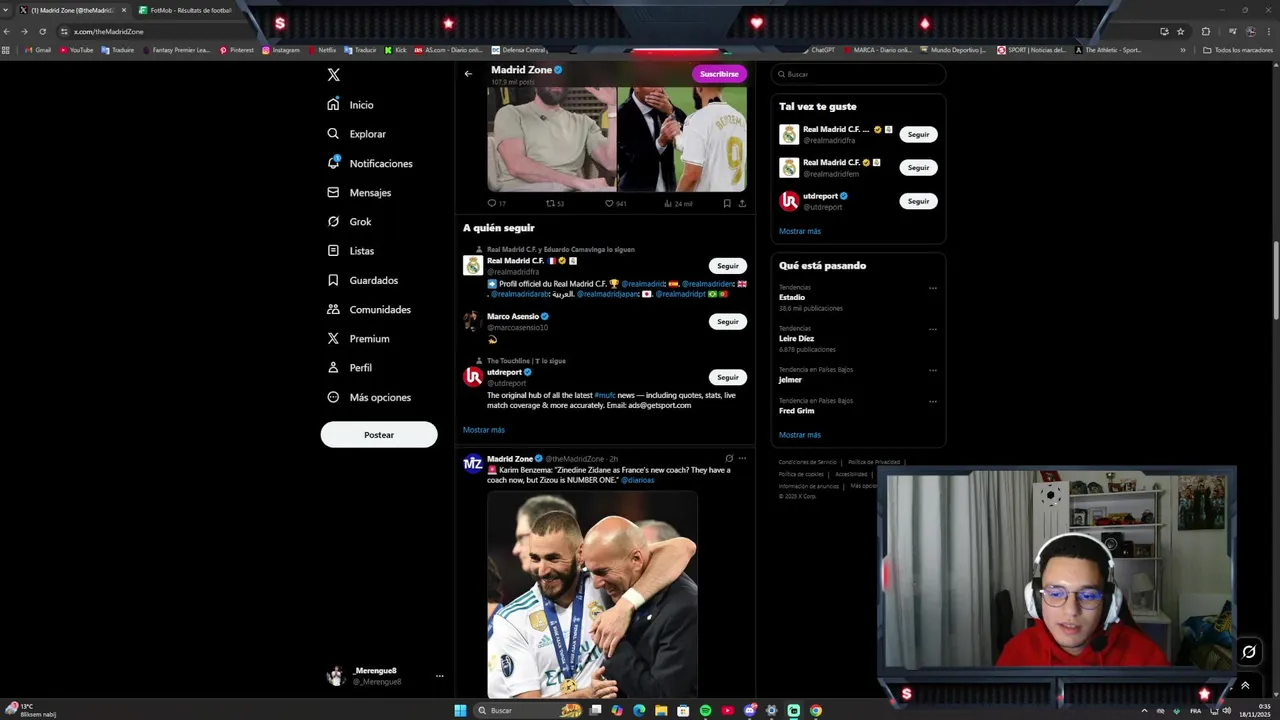Image resolution: width=1280 pixels, height=720 pixels.
Task: Click the back arrow beside Madrid Zone
Action: [468, 74]
